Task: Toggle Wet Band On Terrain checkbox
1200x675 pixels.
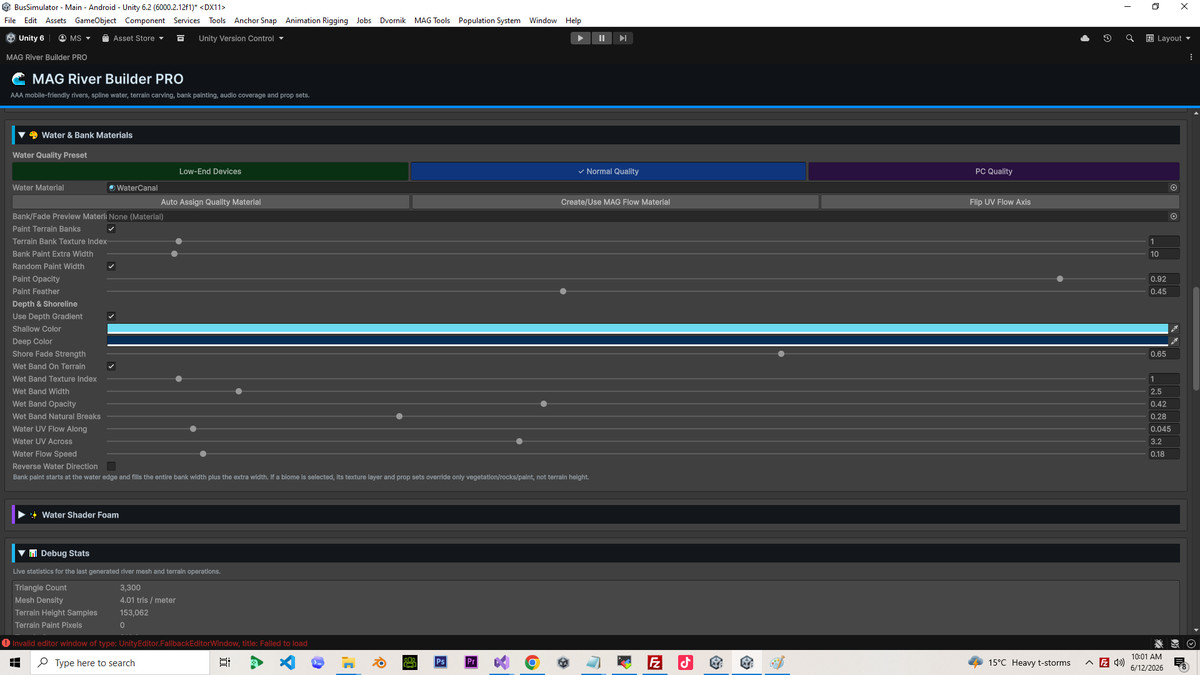Action: pyautogui.click(x=111, y=366)
